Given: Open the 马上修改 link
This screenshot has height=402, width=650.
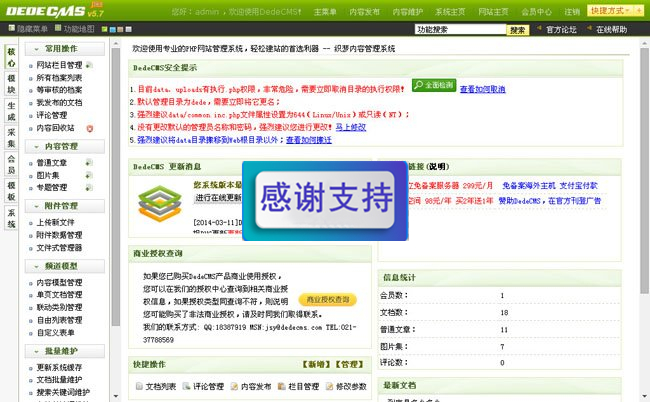Looking at the screenshot, I should tap(351, 127).
